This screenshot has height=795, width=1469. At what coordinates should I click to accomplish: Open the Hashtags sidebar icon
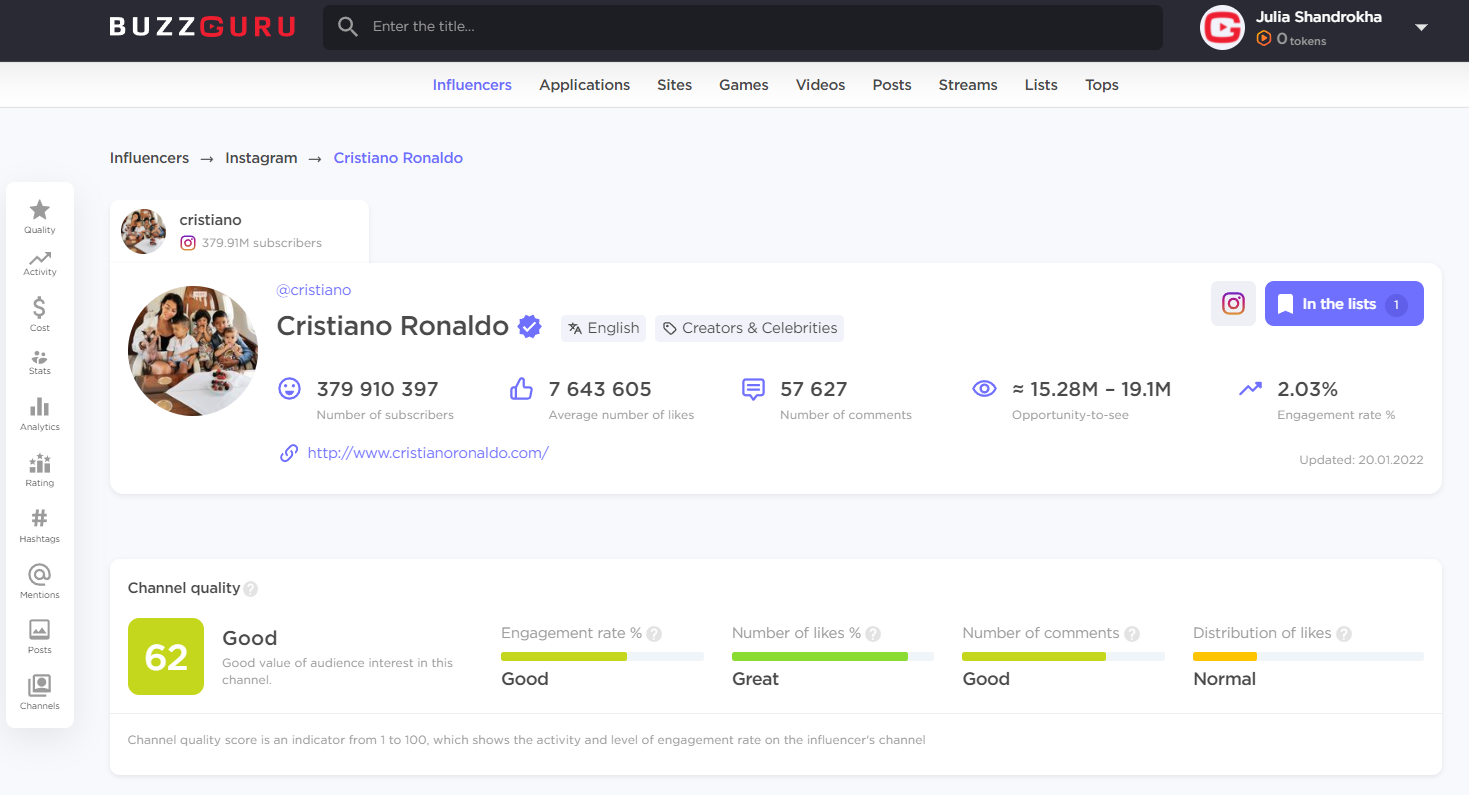(40, 524)
